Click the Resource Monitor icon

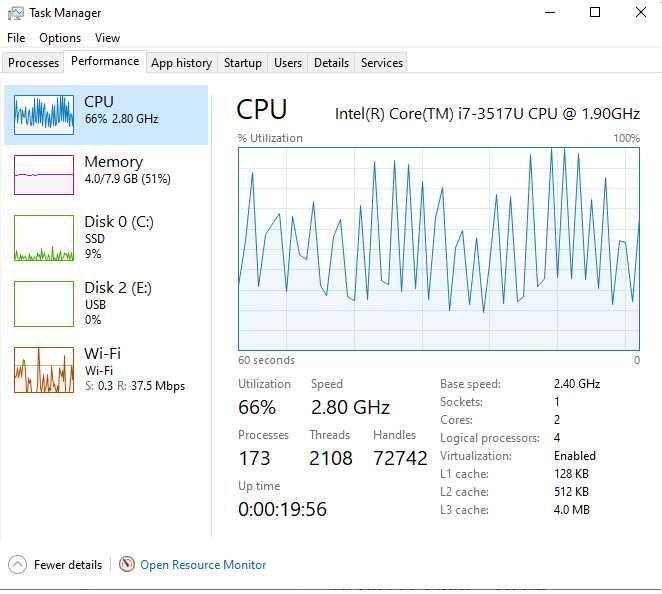pyautogui.click(x=126, y=565)
